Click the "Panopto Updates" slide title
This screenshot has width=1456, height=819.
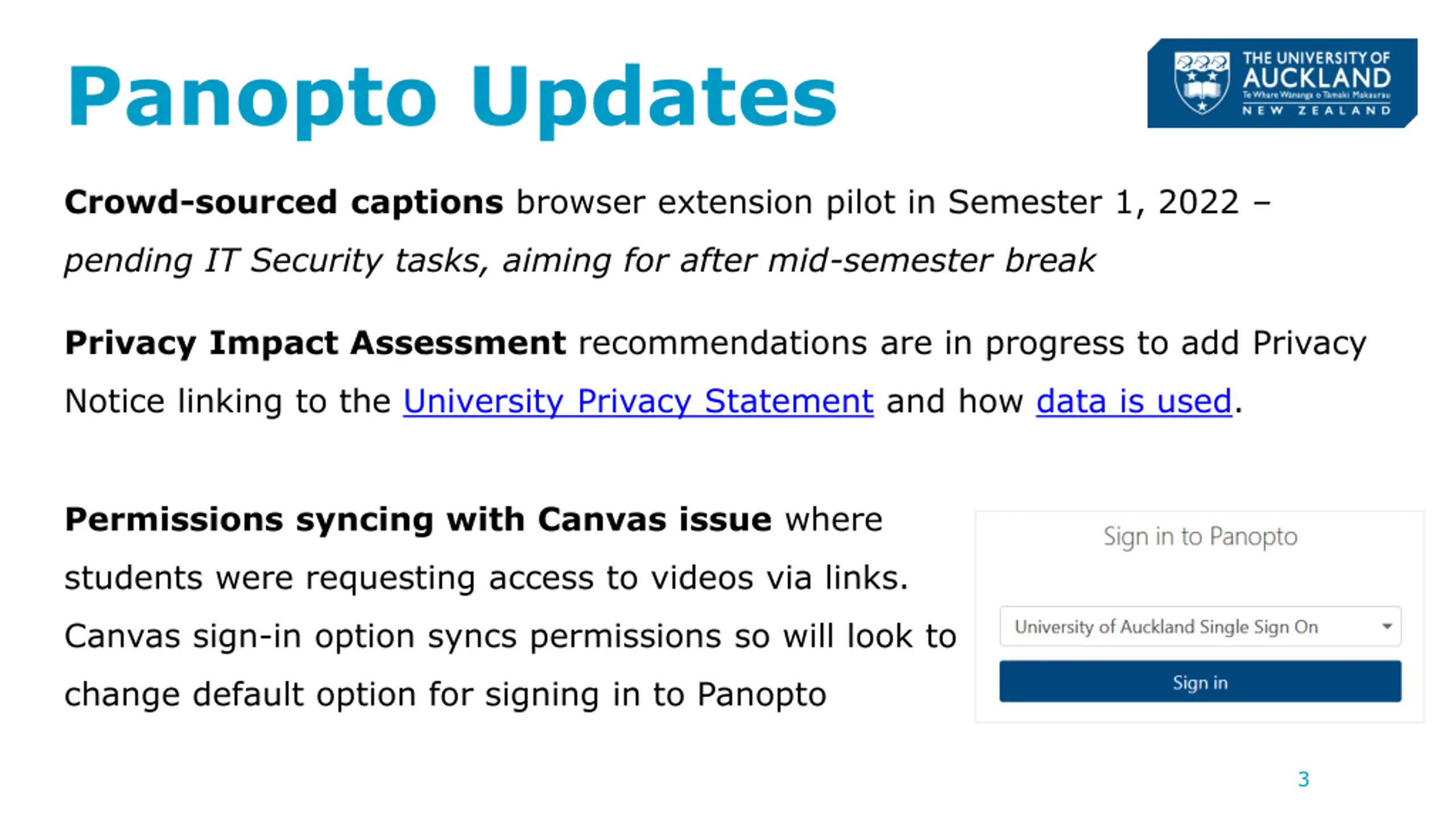point(452,97)
